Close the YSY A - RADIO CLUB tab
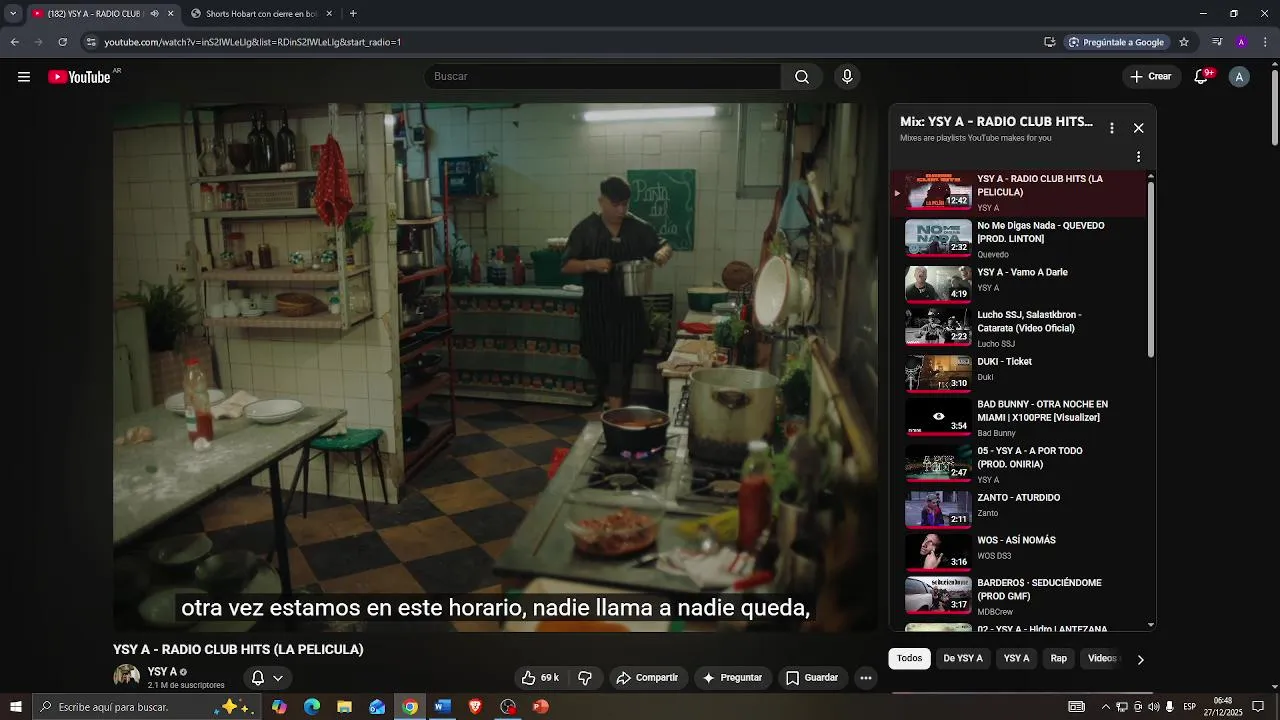1280x720 pixels. click(x=170, y=14)
